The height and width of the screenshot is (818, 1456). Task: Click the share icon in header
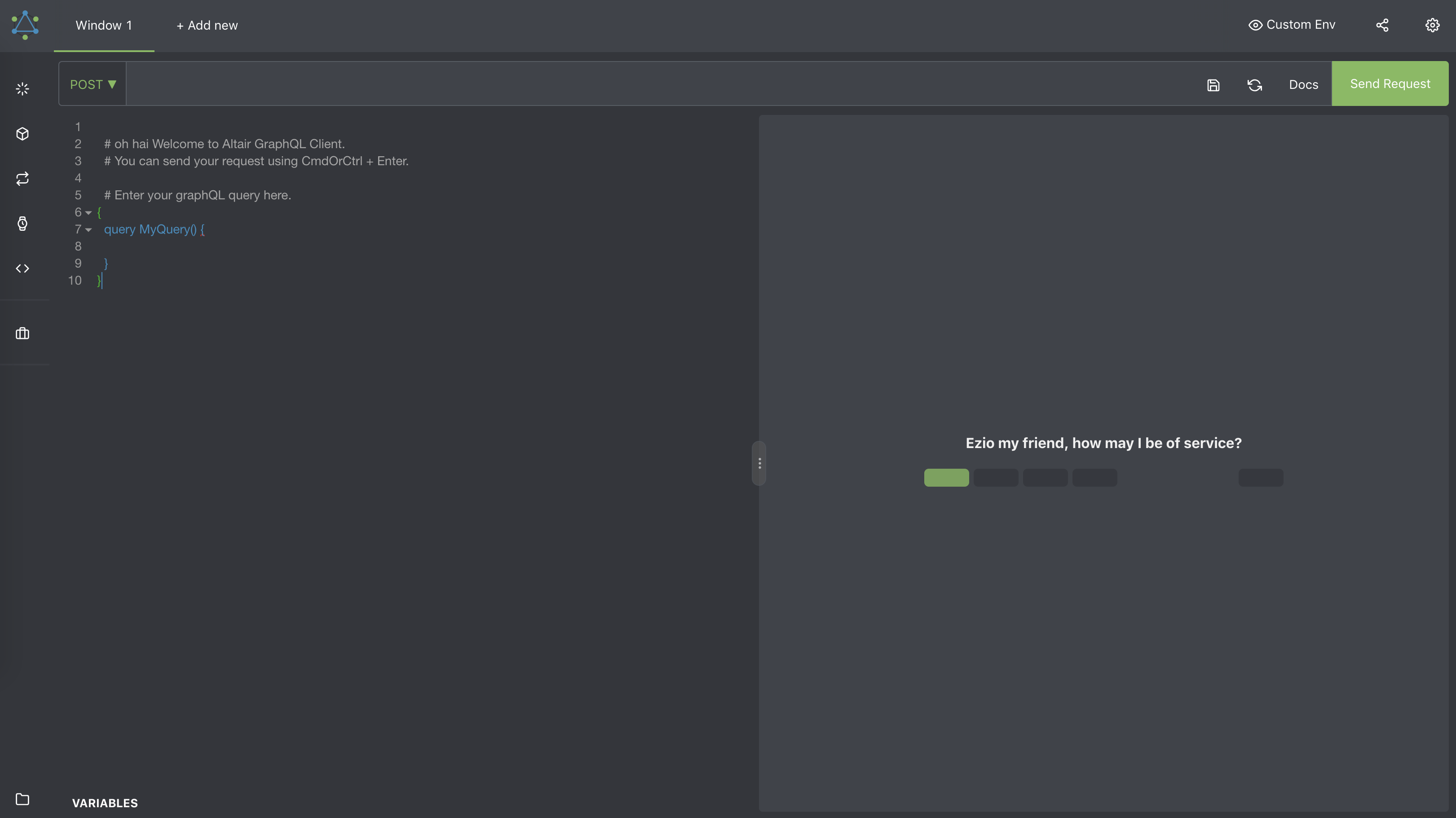1382,25
